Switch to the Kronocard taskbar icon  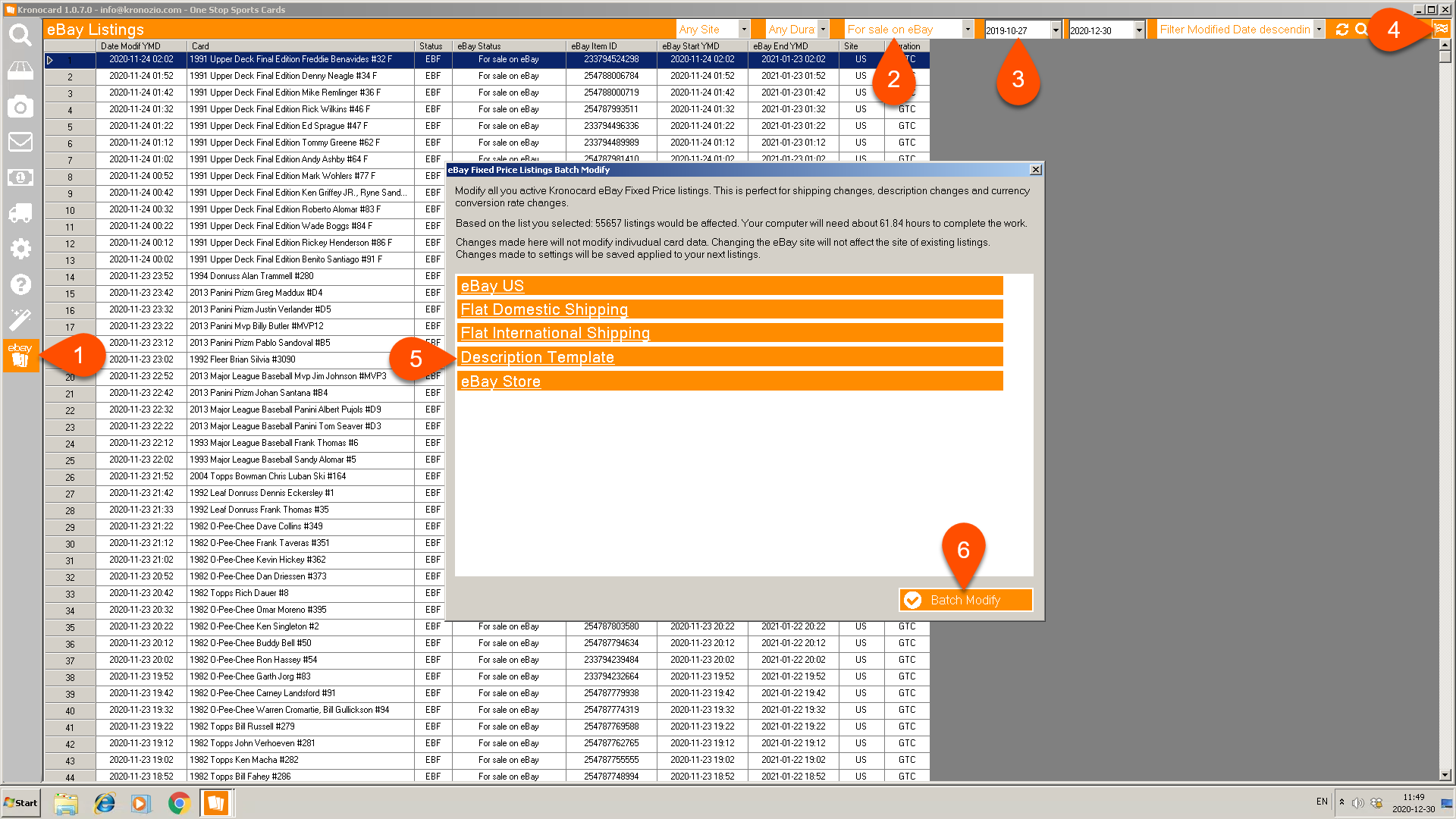point(216,803)
